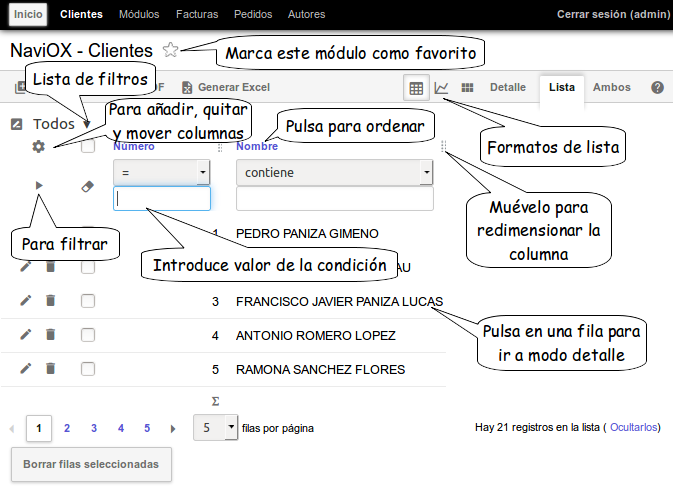Click Generar Excel action
This screenshot has width=673, height=486.
pos(234,87)
